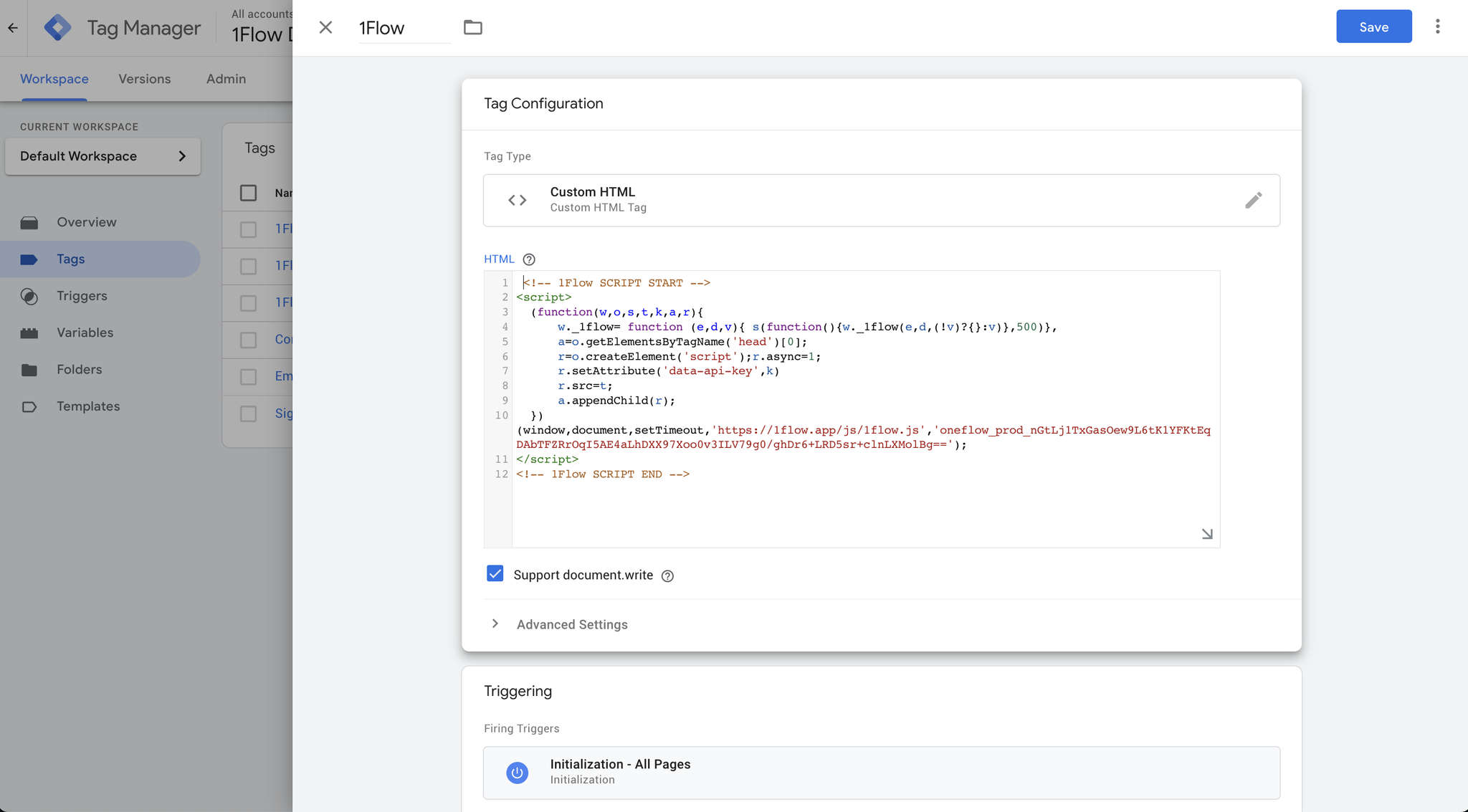Screen dimensions: 1468x812
Task: Switch to the Admin tab
Action: pyautogui.click(x=226, y=79)
